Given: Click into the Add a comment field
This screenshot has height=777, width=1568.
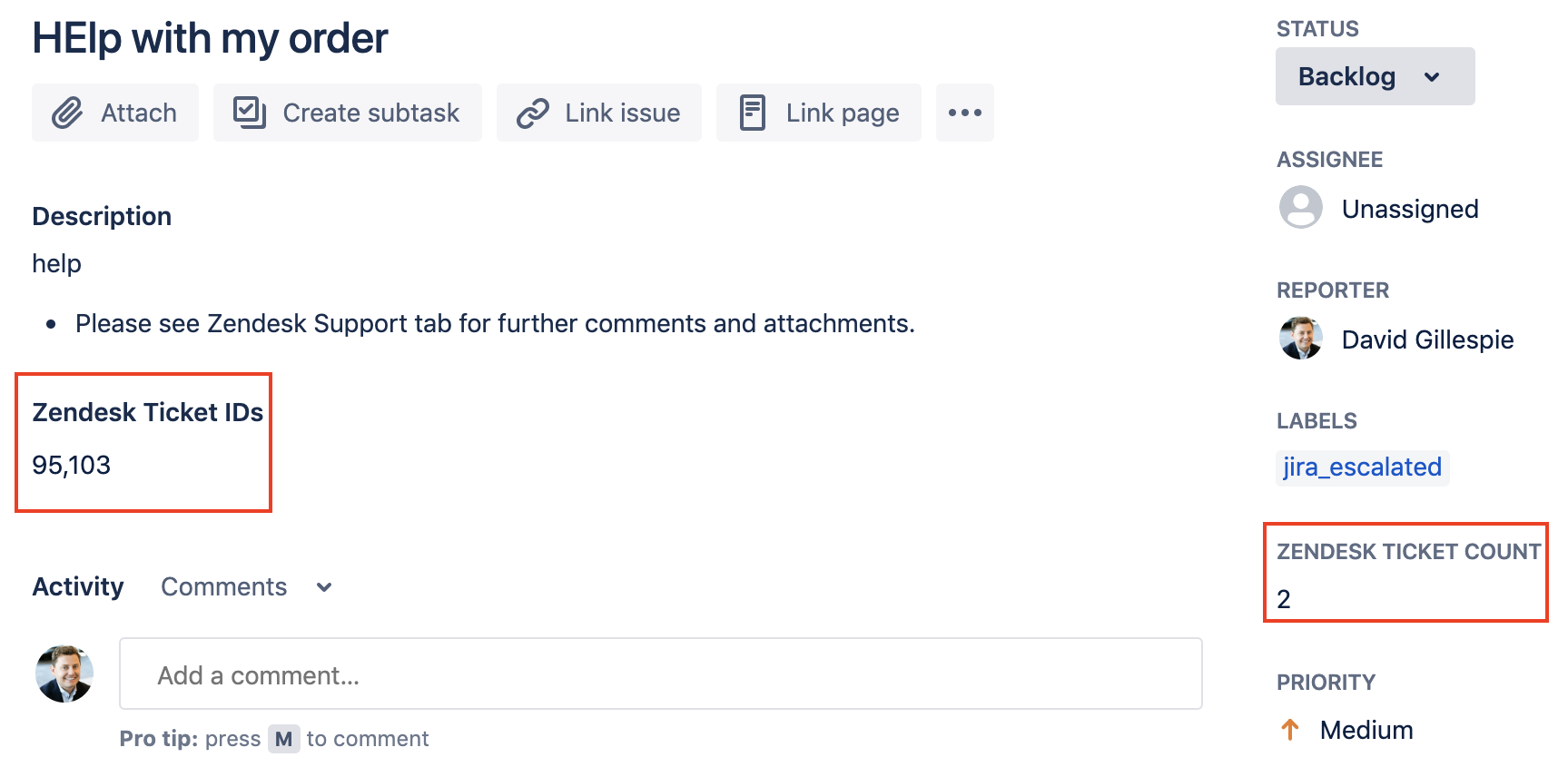Looking at the screenshot, I should tap(661, 674).
